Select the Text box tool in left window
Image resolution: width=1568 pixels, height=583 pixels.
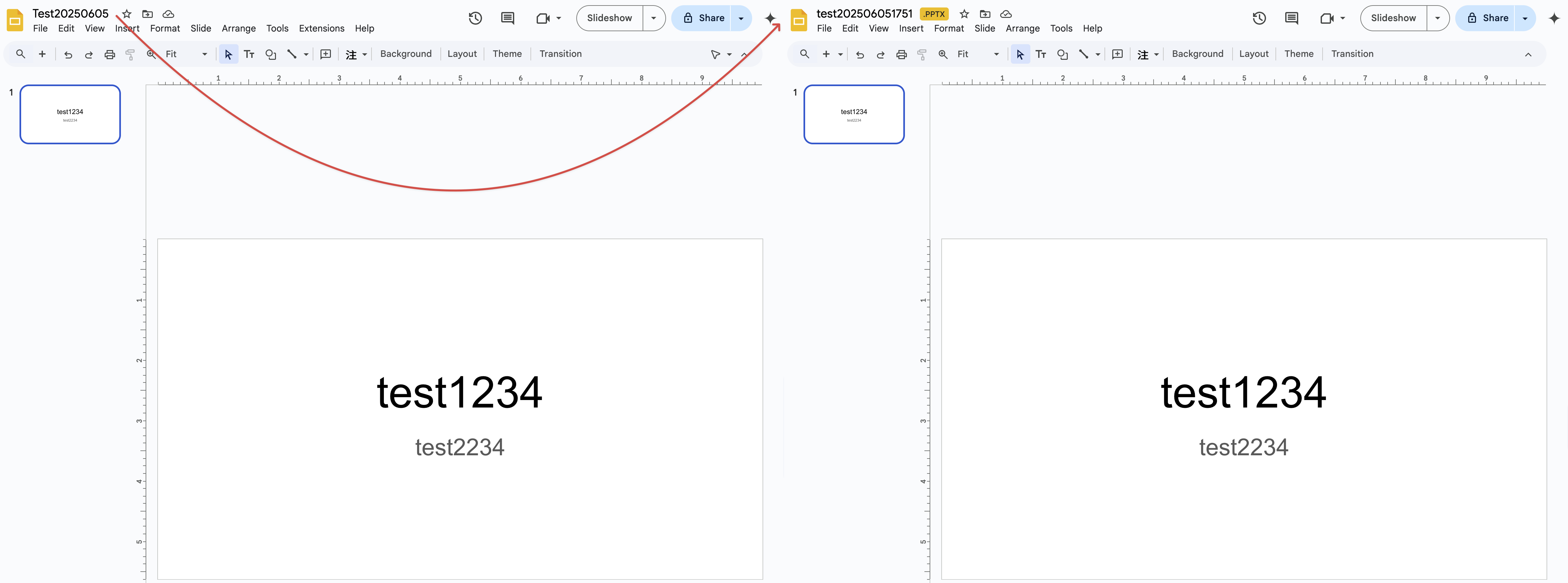coord(249,54)
